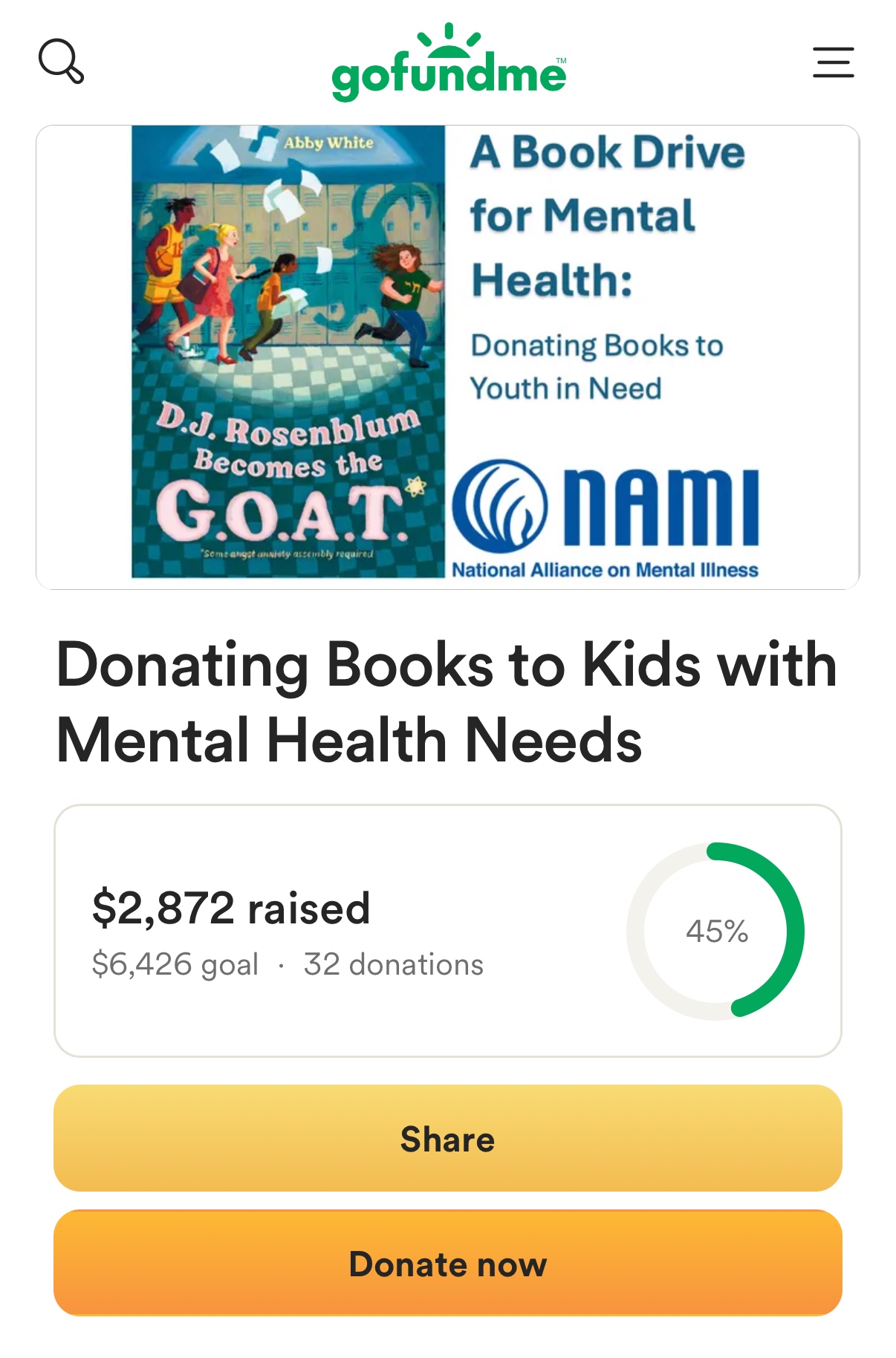Click 'National Alliance on Mental Illness' caption

605,570
